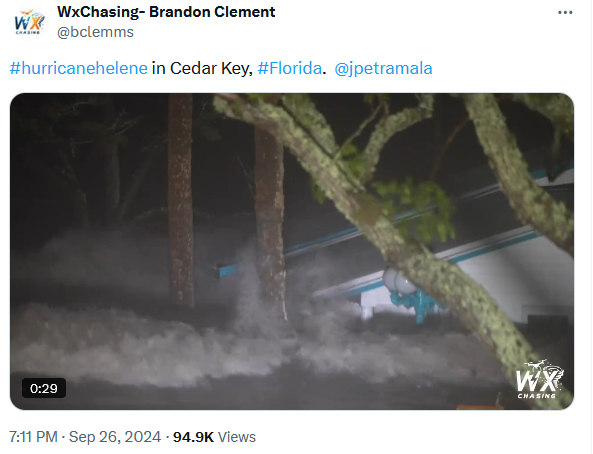Click the 94.9K Views count

click(x=214, y=437)
